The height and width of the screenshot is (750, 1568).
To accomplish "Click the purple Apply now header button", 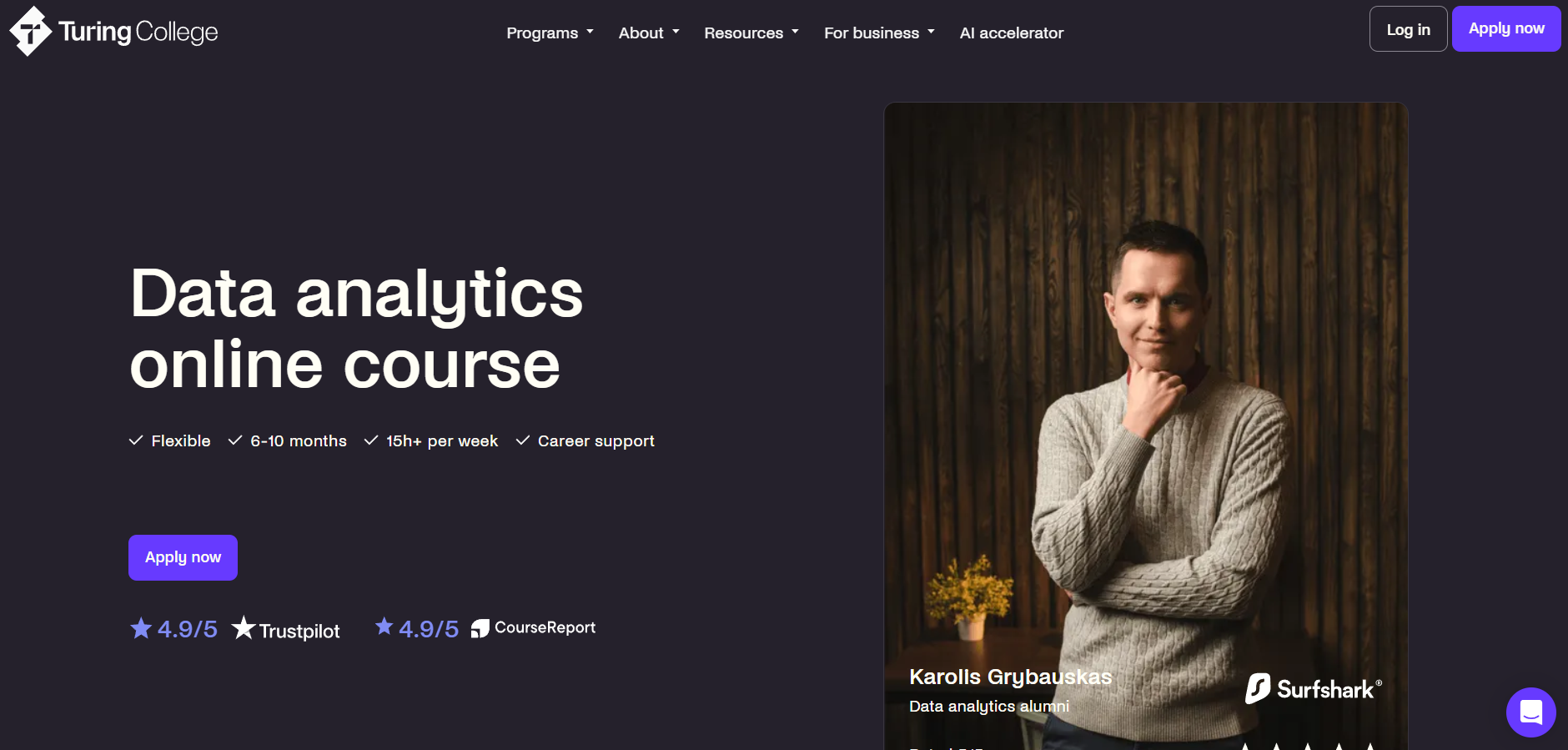I will point(1506,28).
